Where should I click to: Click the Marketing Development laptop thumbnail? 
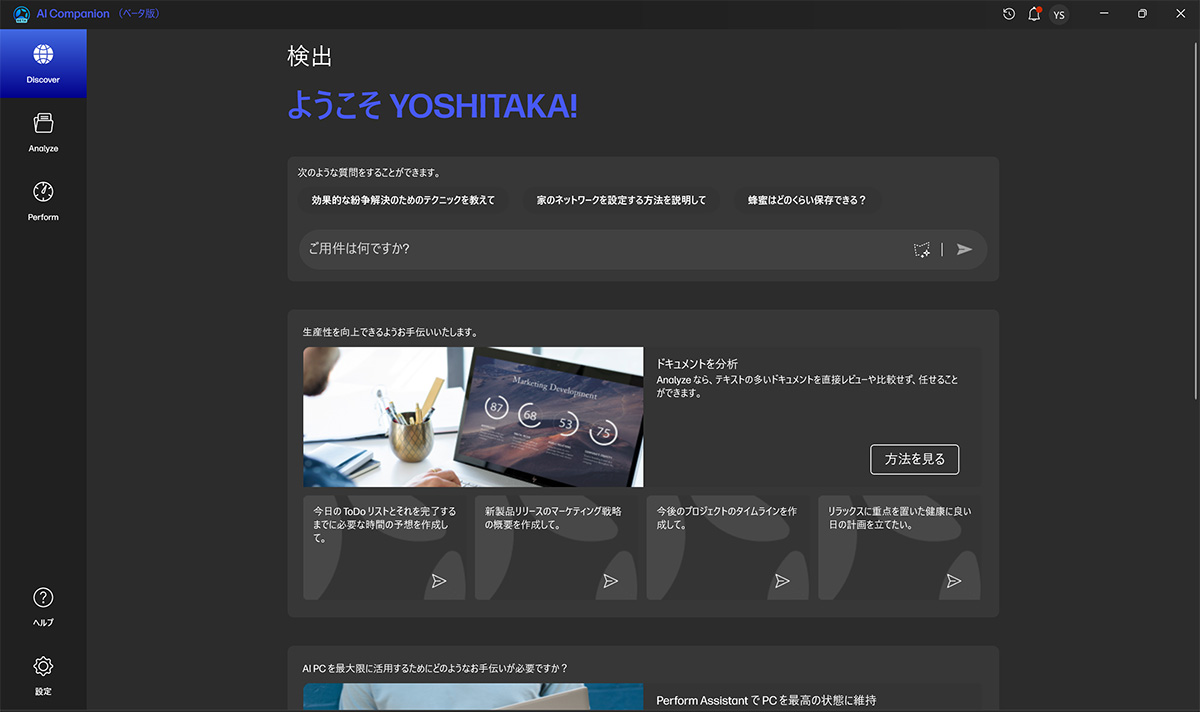[473, 417]
